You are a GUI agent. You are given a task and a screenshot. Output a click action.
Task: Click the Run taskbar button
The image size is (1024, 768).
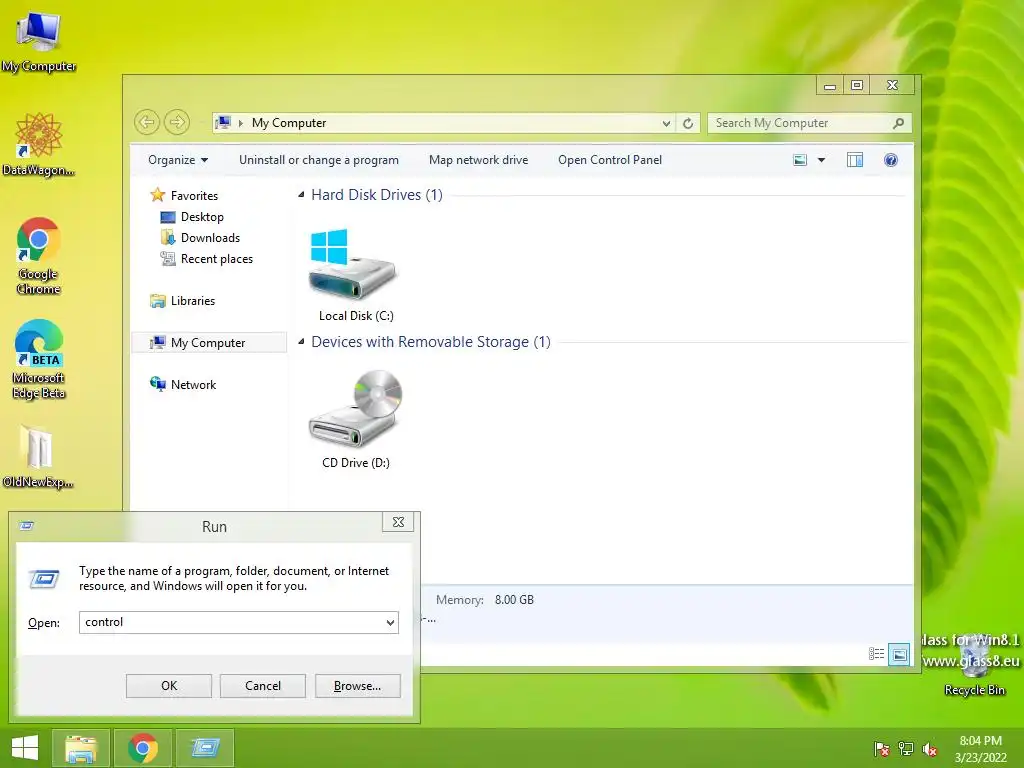coord(205,748)
